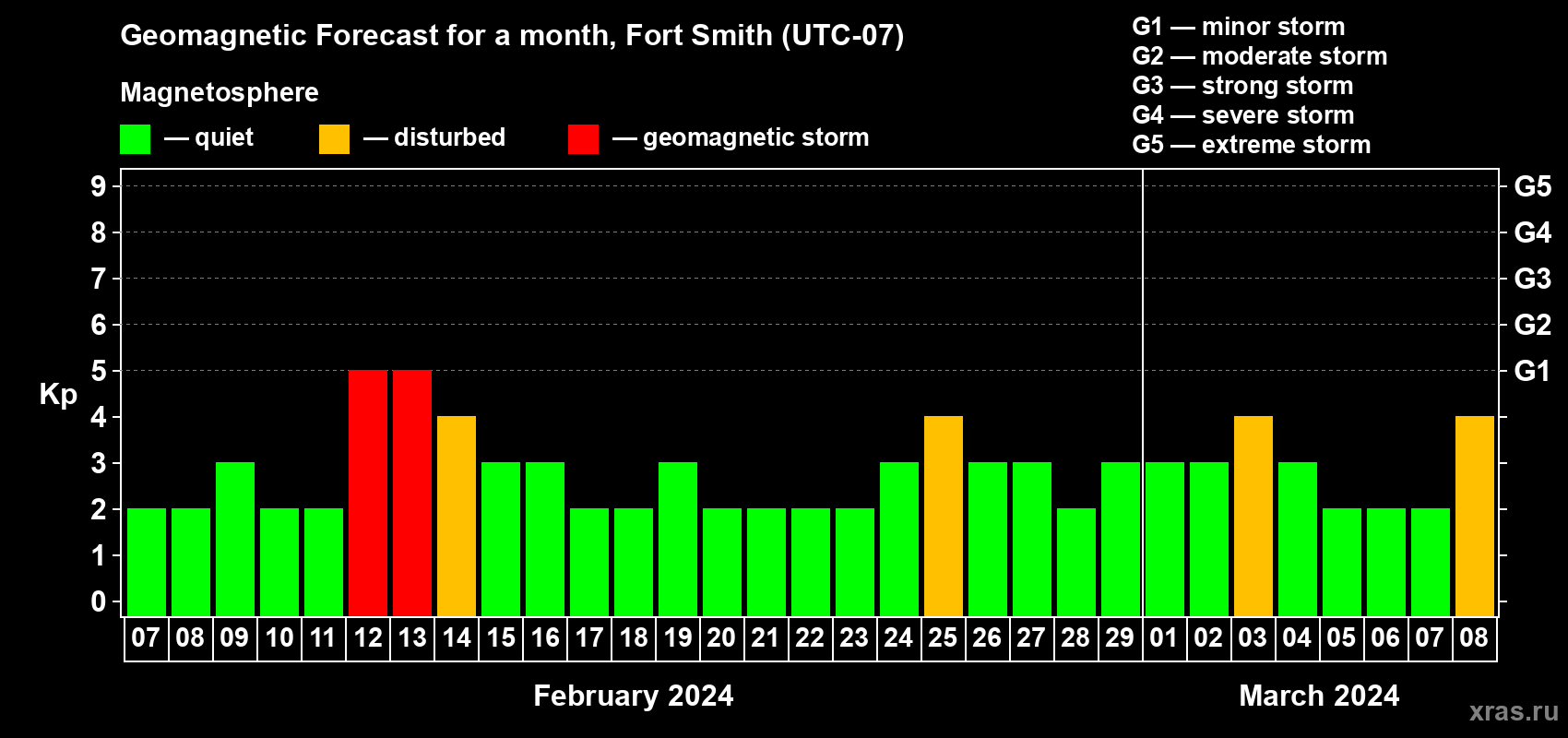This screenshot has height=738, width=1568.
Task: Select the orange bar for March 03
Action: coord(1253,516)
